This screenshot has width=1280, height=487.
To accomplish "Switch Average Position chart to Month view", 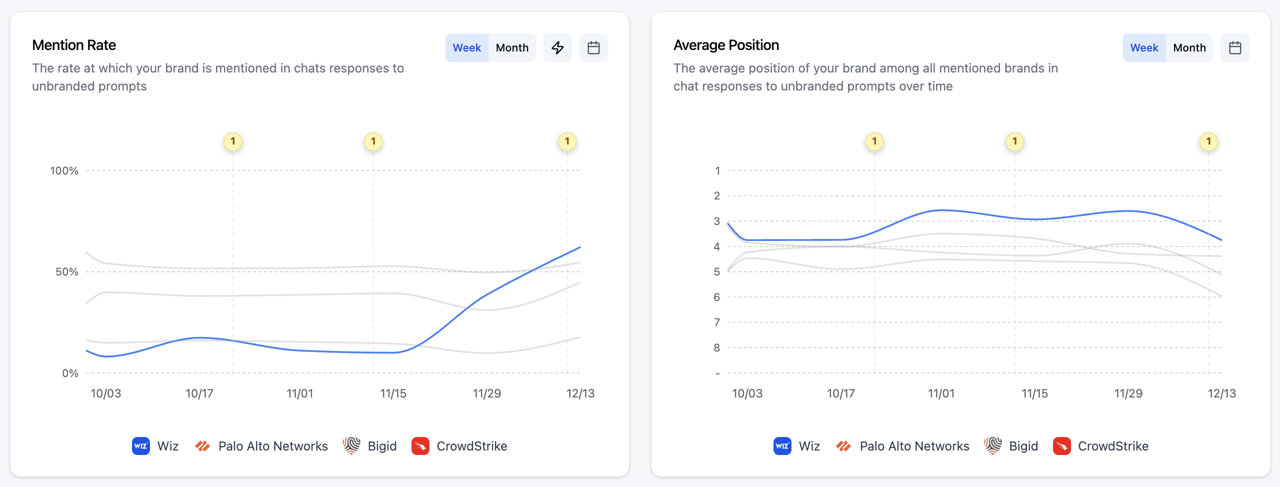I will click(x=1189, y=48).
